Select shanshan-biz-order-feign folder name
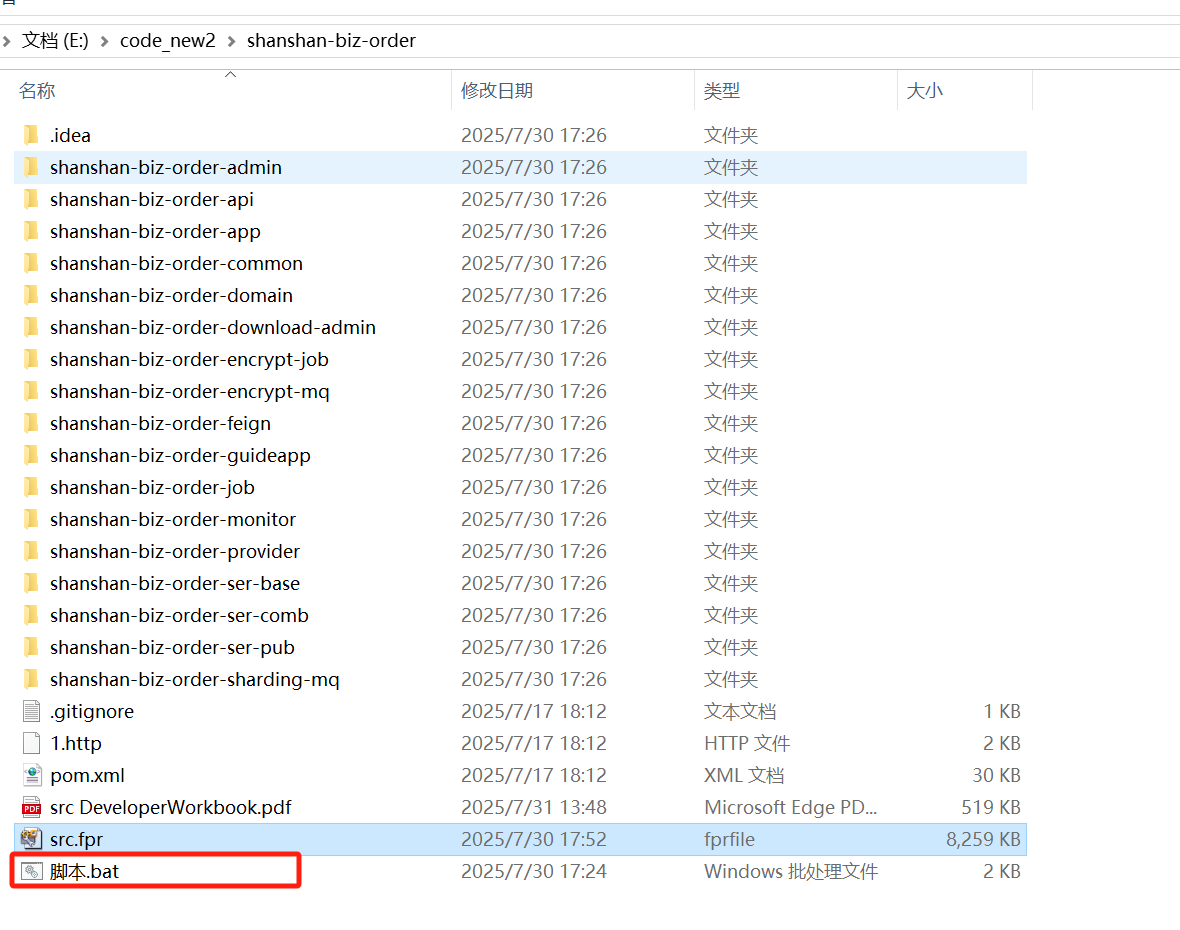 tap(160, 423)
